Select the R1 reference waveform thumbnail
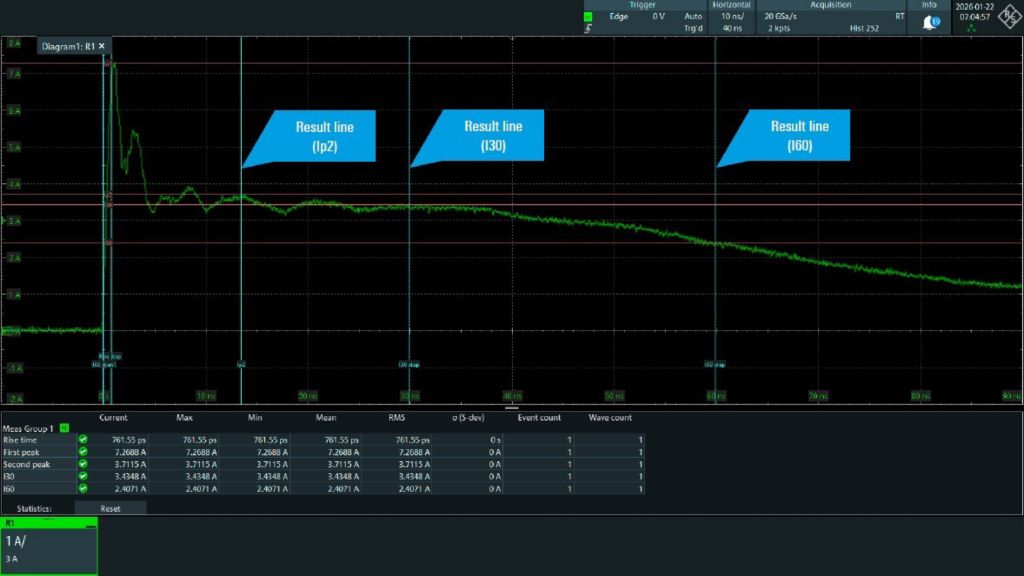 [48, 545]
